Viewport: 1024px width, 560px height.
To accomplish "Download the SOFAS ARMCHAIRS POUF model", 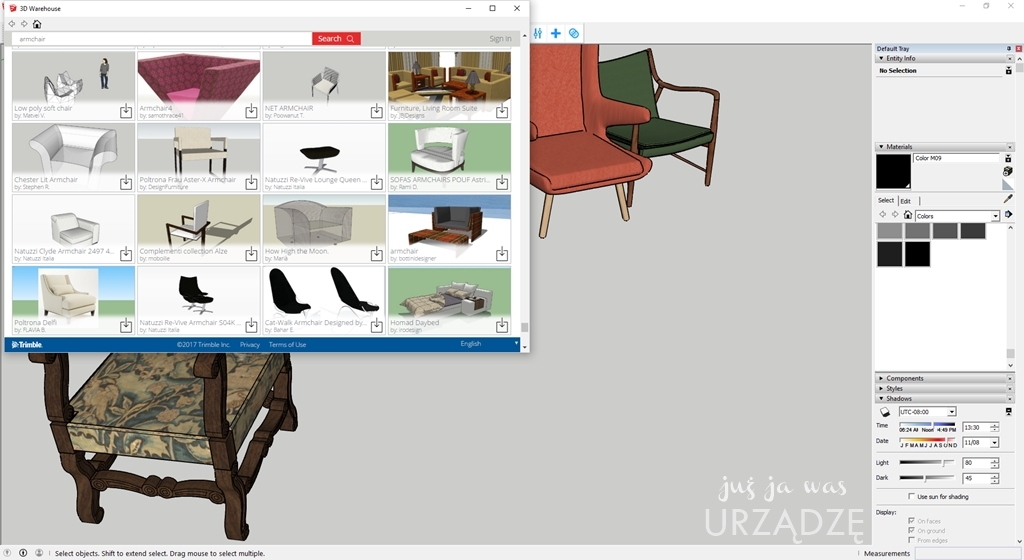I will tap(502, 183).
